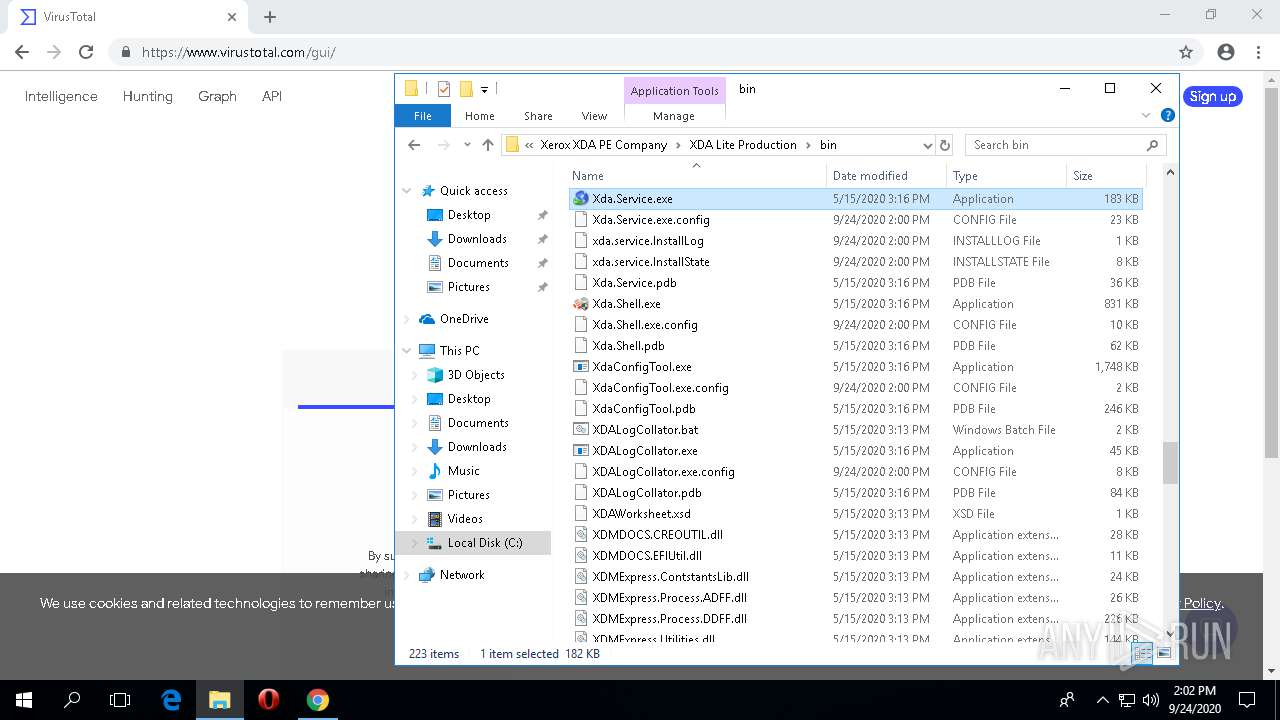Select the XDMDOCS.CREOUTIL.dll file icon
Image resolution: width=1280 pixels, height=720 pixels.
click(581, 535)
